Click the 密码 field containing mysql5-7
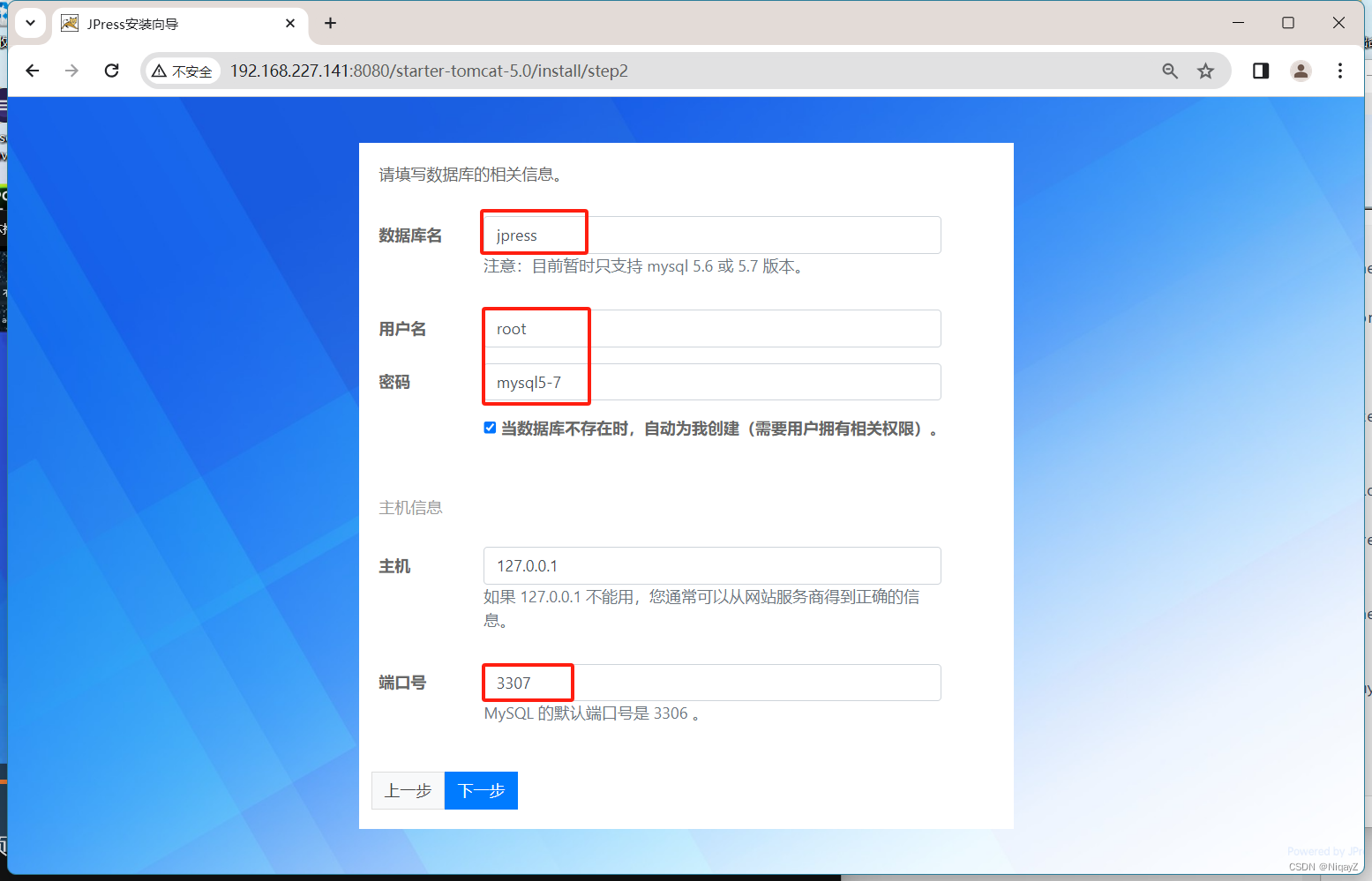The width and height of the screenshot is (1372, 881). [712, 382]
